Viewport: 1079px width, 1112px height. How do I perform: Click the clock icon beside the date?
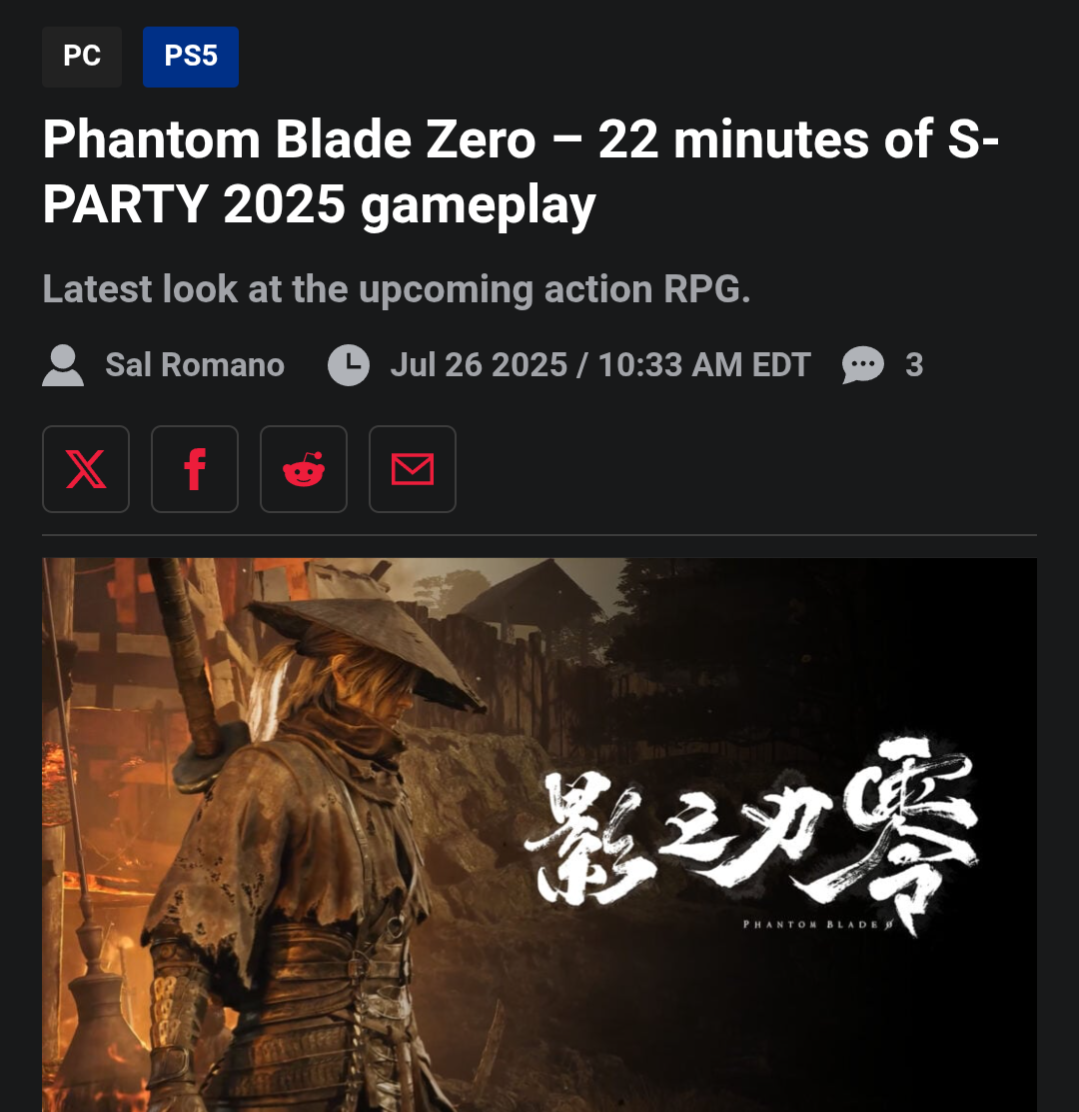(348, 365)
